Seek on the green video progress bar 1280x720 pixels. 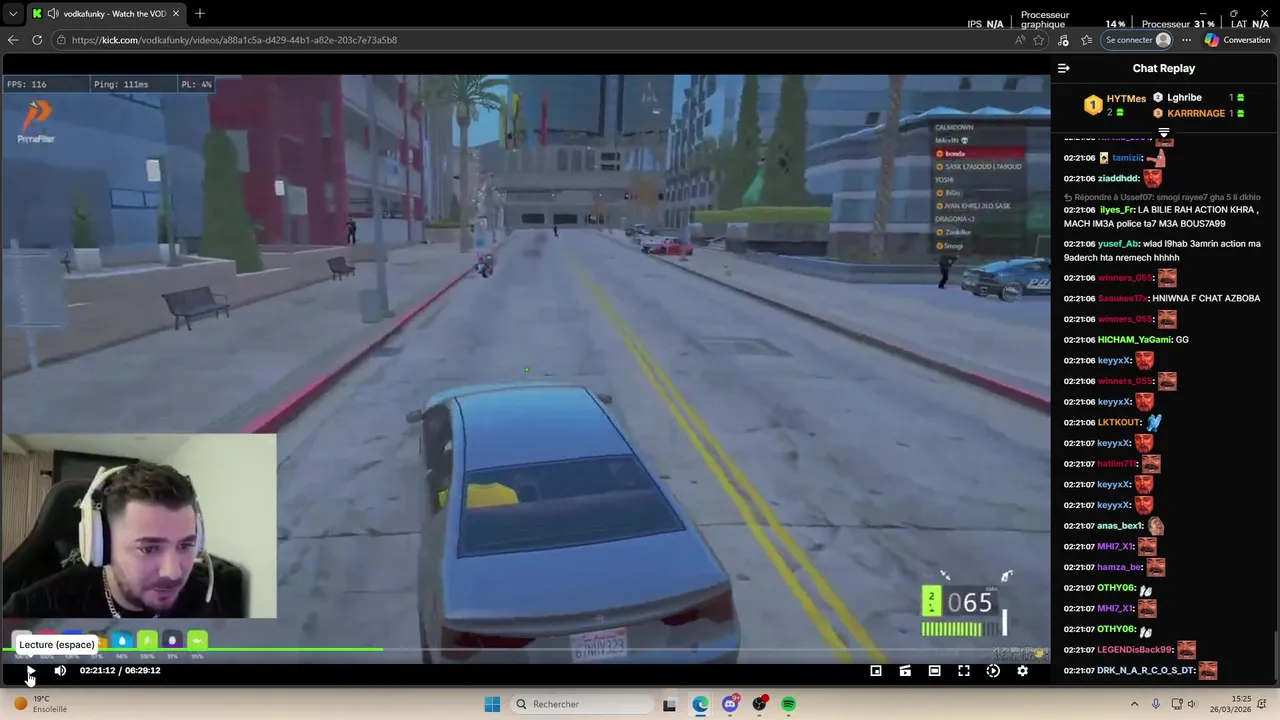click(525, 650)
